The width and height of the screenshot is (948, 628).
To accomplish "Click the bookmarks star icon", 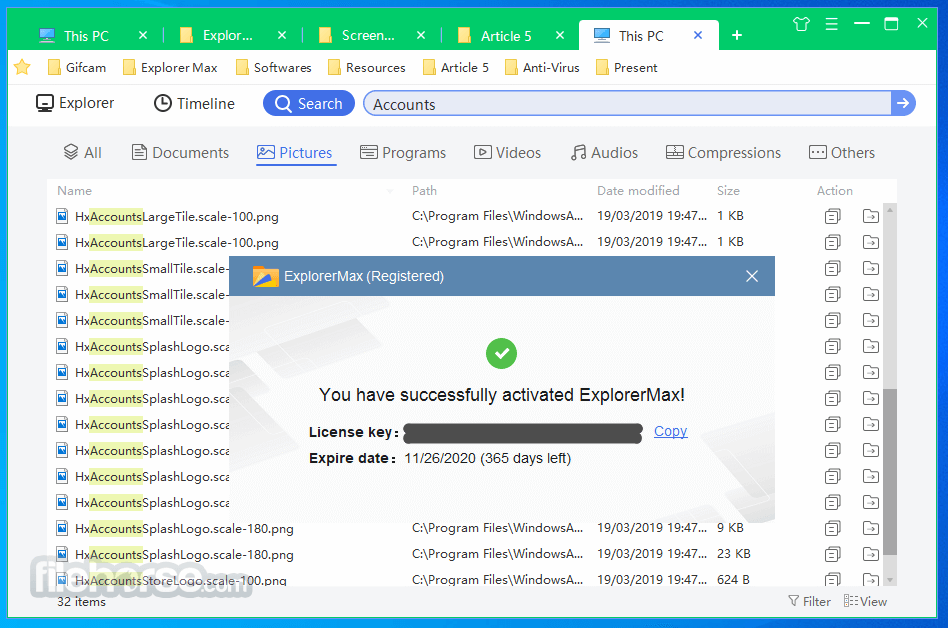I will [22, 67].
